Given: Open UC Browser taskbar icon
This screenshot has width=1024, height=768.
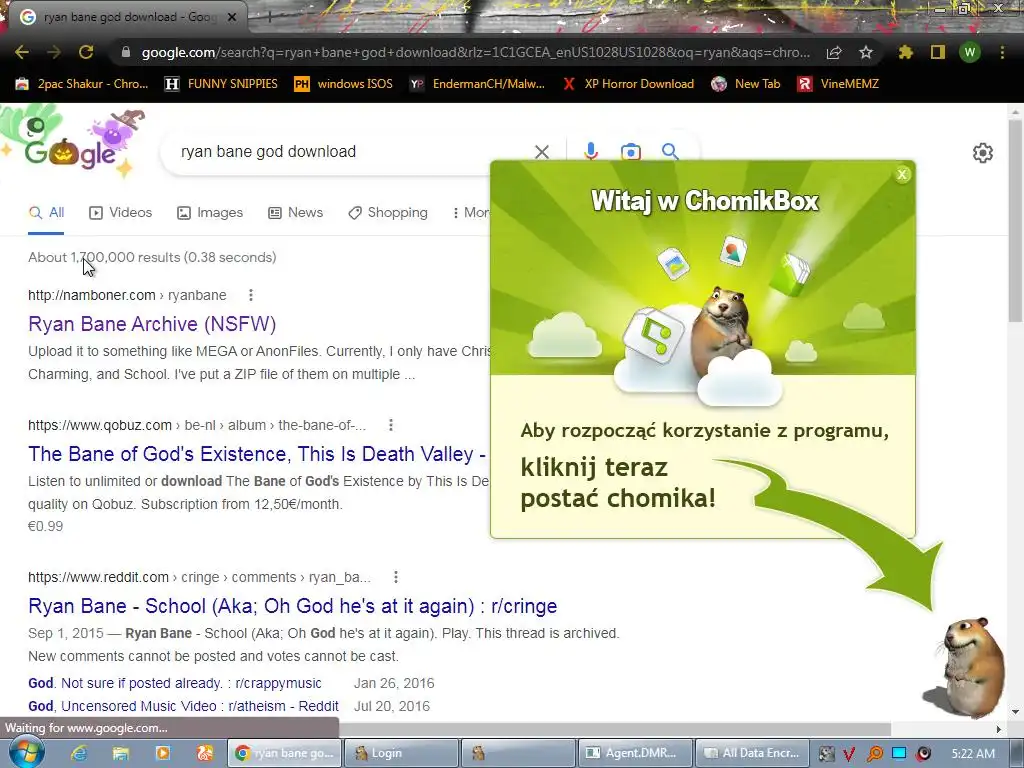Looking at the screenshot, I should (x=205, y=753).
